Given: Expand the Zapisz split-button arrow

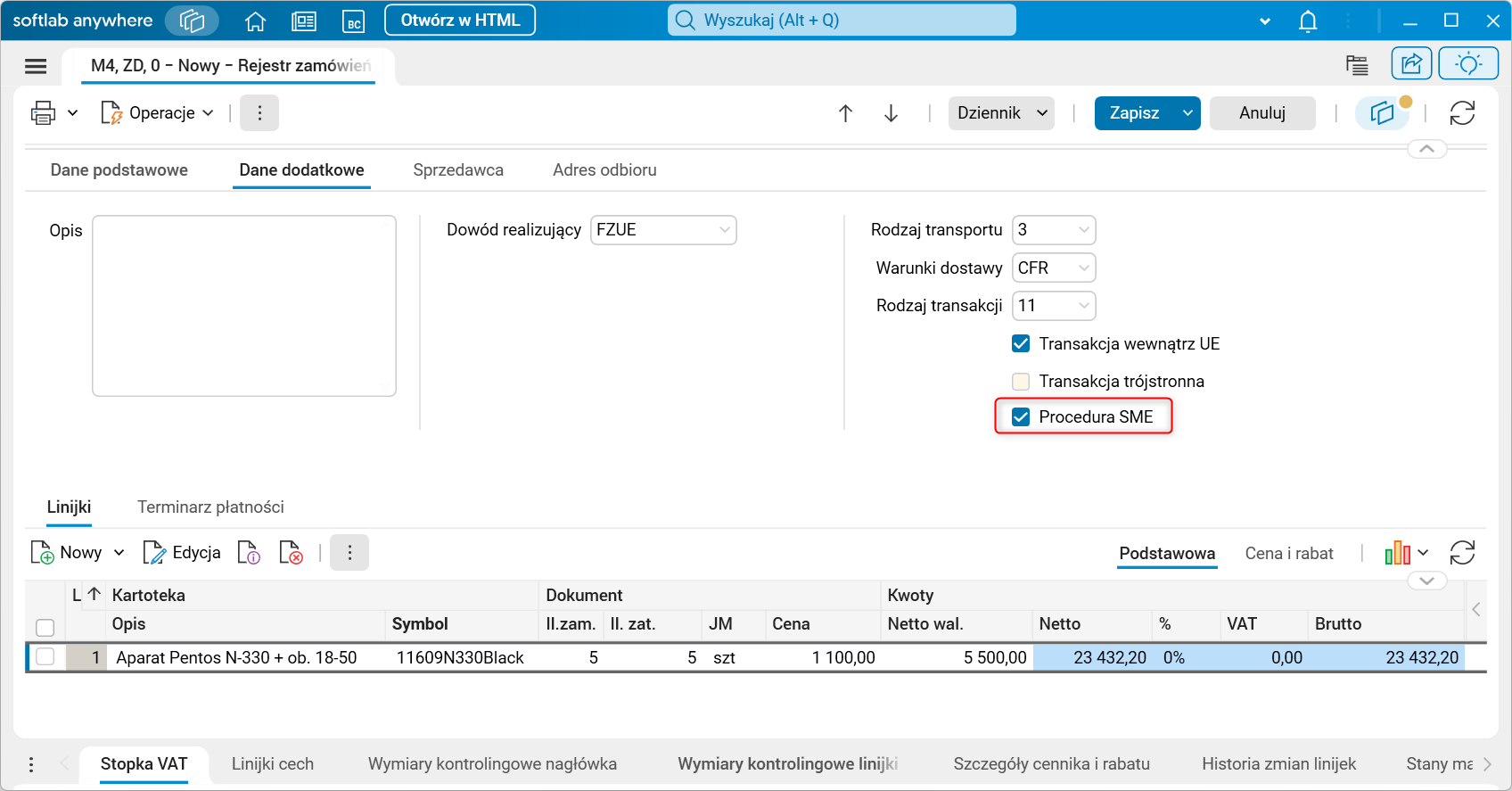Looking at the screenshot, I should 1187,113.
